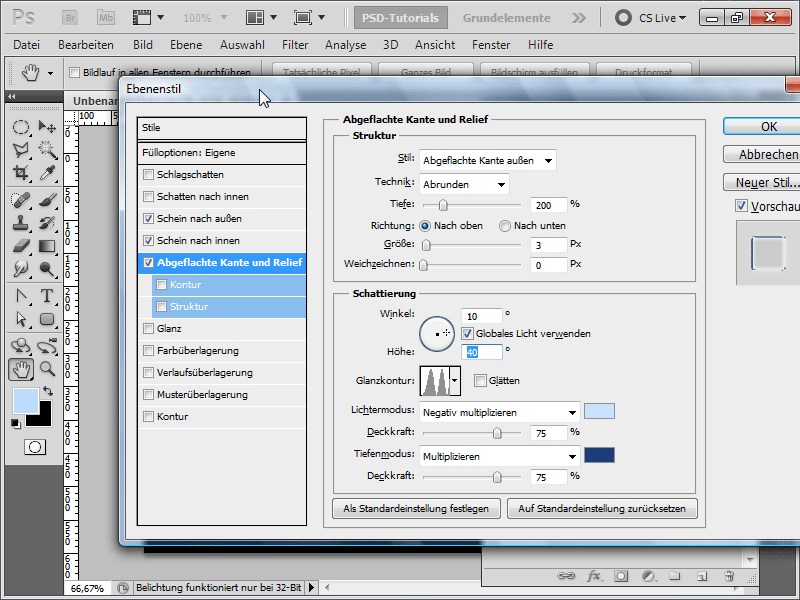Select the Magic Wand tool

47,149
